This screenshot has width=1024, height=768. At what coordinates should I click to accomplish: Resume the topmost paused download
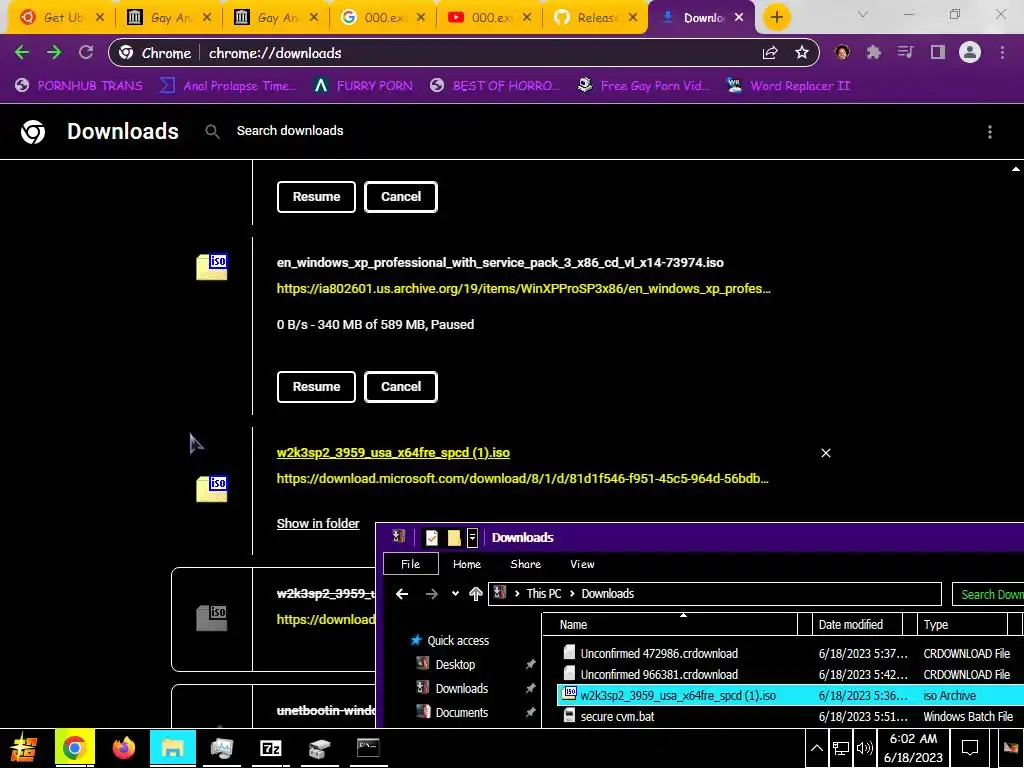click(x=316, y=197)
